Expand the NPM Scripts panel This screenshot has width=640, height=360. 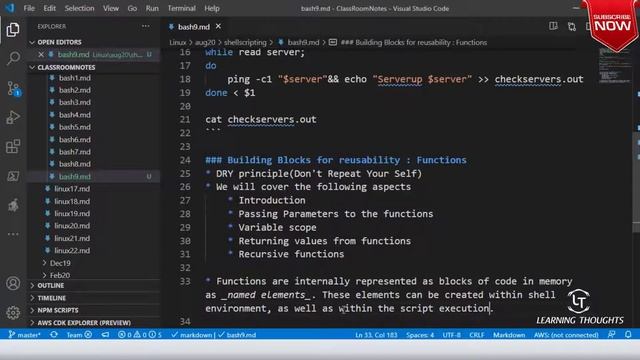pos(58,310)
